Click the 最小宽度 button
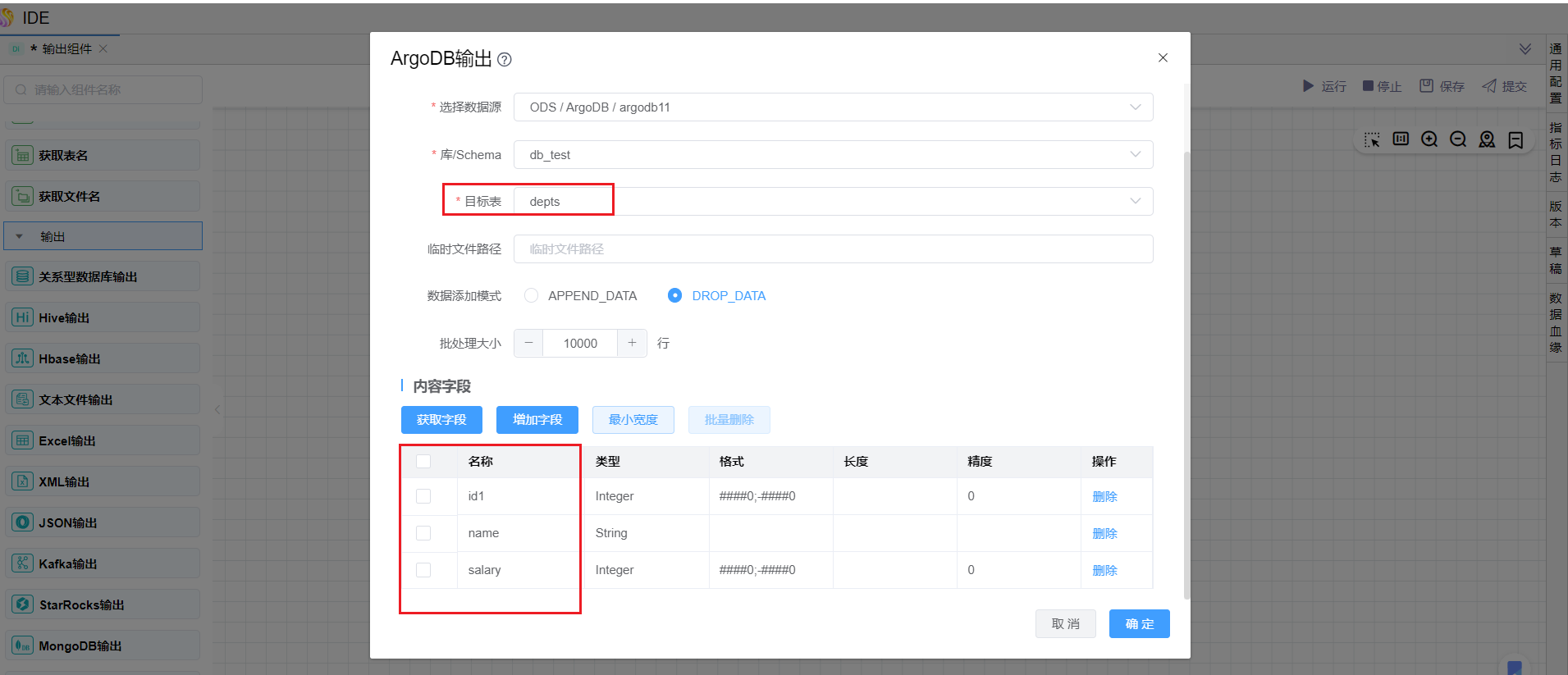 pyautogui.click(x=633, y=420)
